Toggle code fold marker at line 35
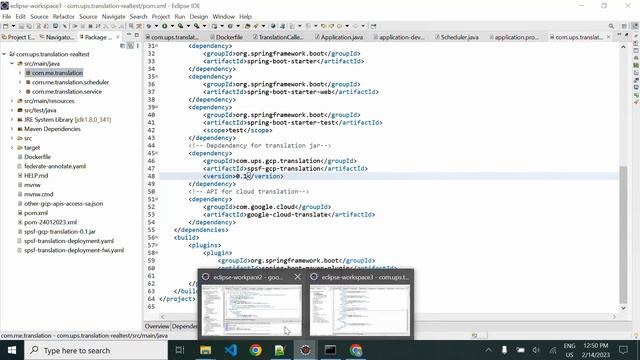Screen dimensions: 640x360 point(157,76)
